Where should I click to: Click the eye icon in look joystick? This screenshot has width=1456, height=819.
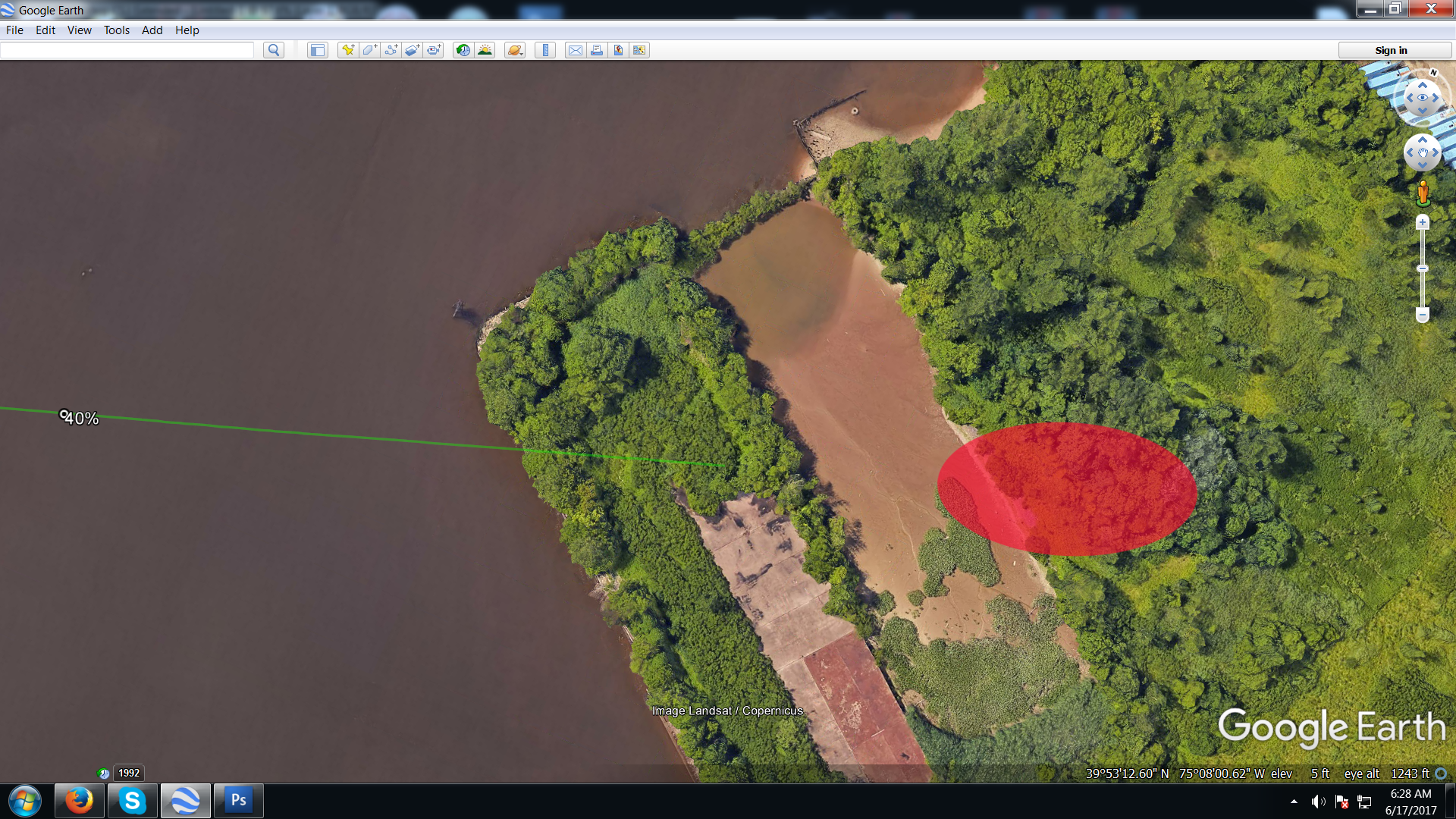[x=1423, y=98]
